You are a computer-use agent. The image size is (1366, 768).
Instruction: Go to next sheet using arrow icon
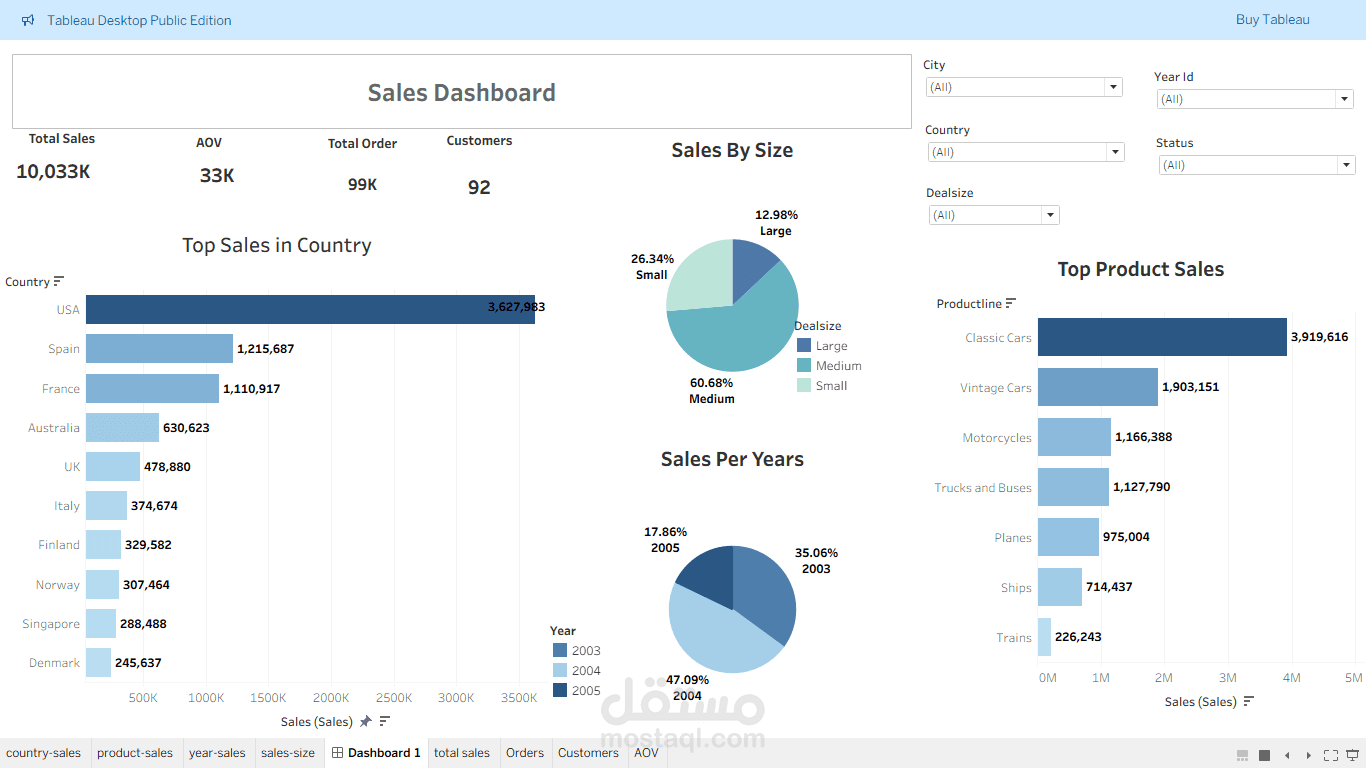pyautogui.click(x=1306, y=756)
